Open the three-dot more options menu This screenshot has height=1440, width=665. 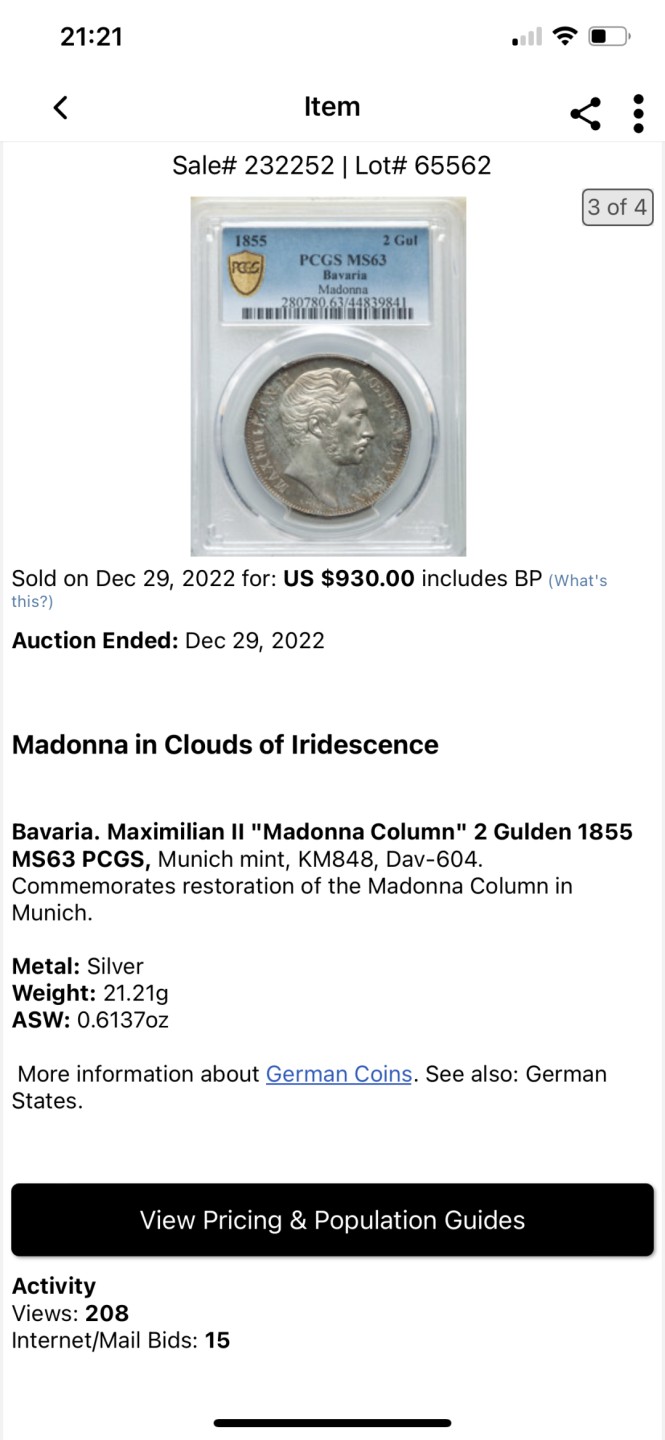click(638, 113)
